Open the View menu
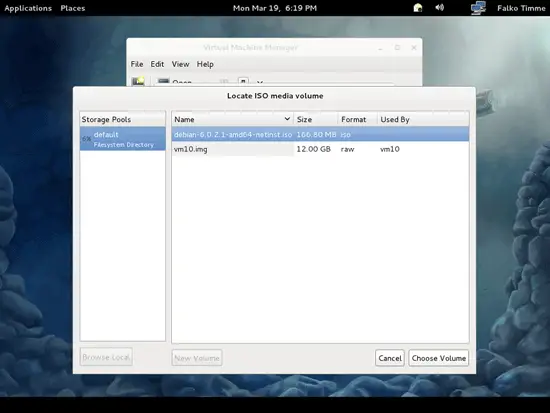Image resolution: width=550 pixels, height=413 pixels. (180, 64)
